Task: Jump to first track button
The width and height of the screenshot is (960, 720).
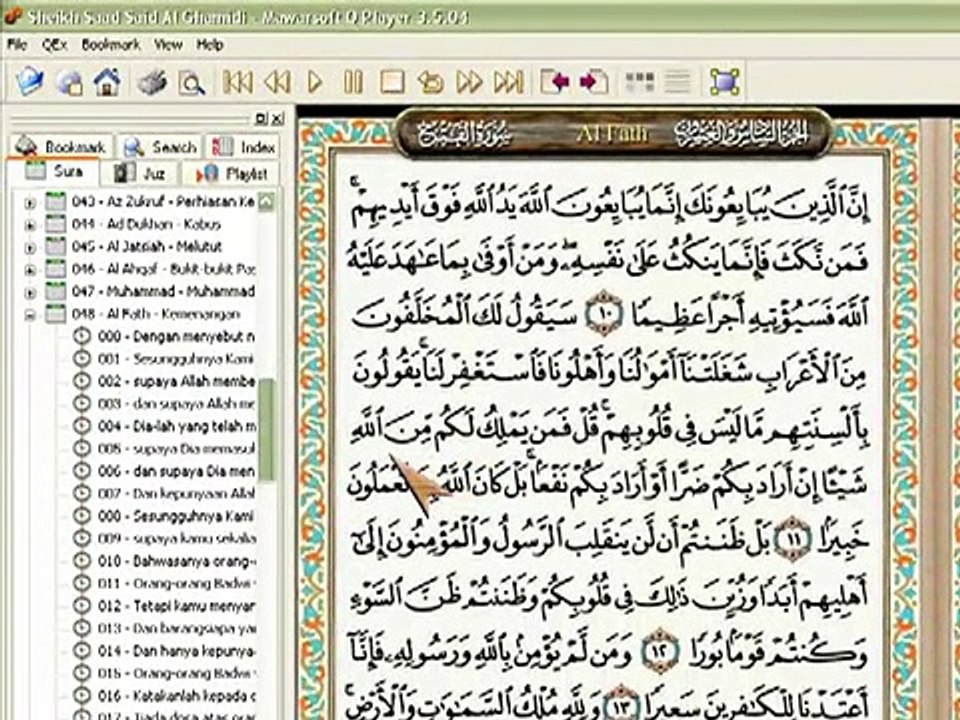Action: tap(238, 82)
